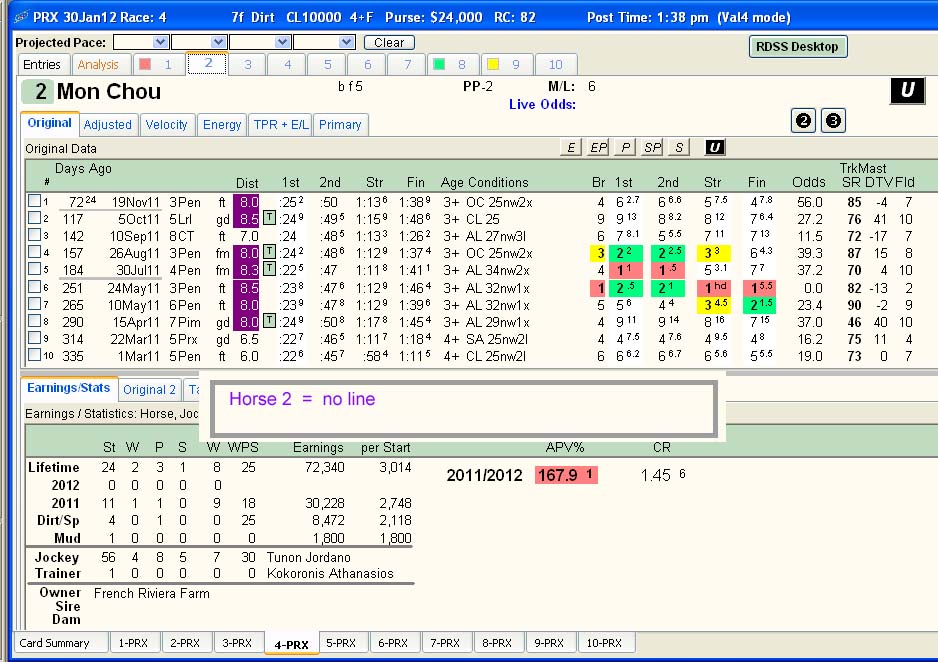The width and height of the screenshot is (938, 662).
Task: Switch to the Entries tab
Action: point(42,65)
